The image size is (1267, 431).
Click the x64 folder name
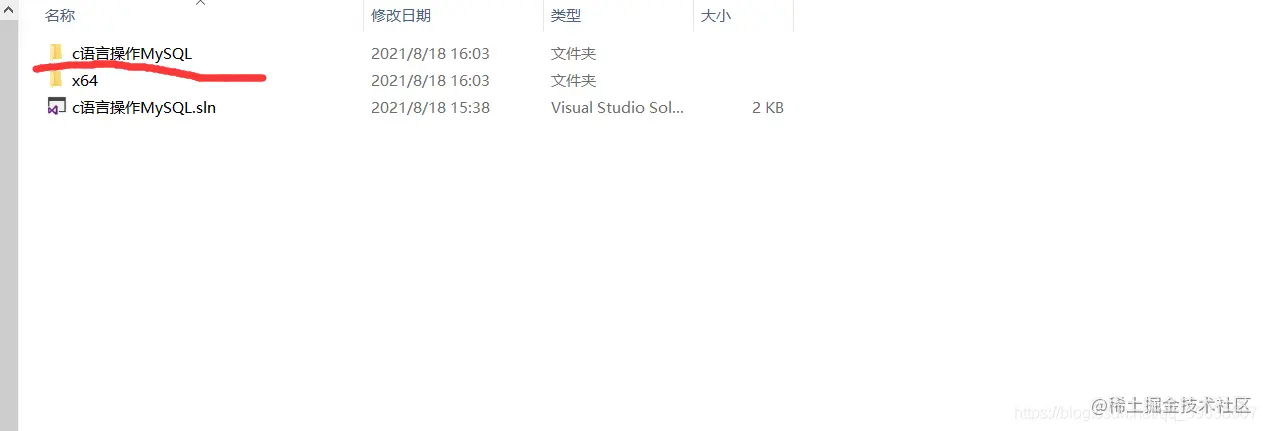click(85, 80)
